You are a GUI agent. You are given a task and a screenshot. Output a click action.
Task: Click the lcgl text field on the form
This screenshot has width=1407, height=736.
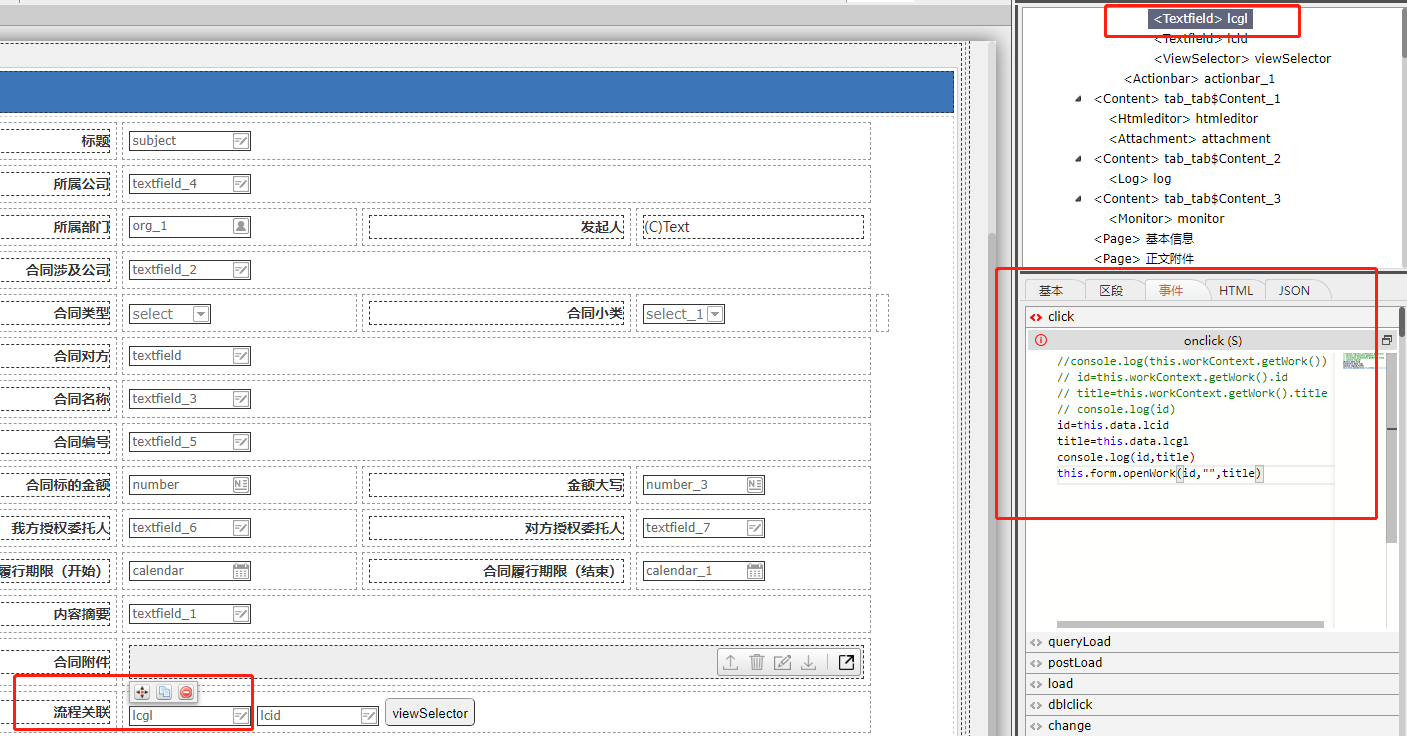pyautogui.click(x=190, y=716)
